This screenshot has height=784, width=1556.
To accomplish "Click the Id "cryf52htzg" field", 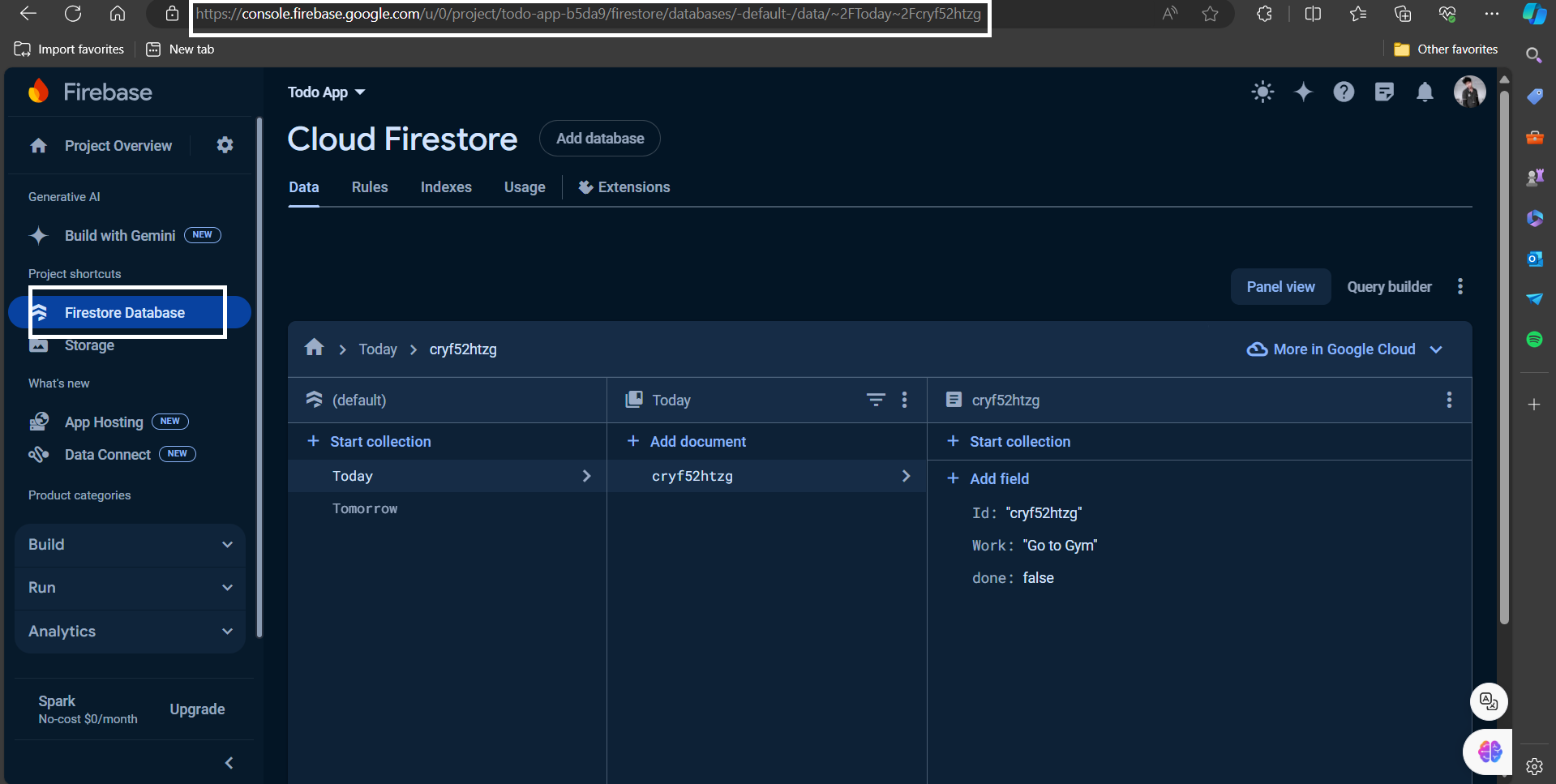I will (1027, 513).
